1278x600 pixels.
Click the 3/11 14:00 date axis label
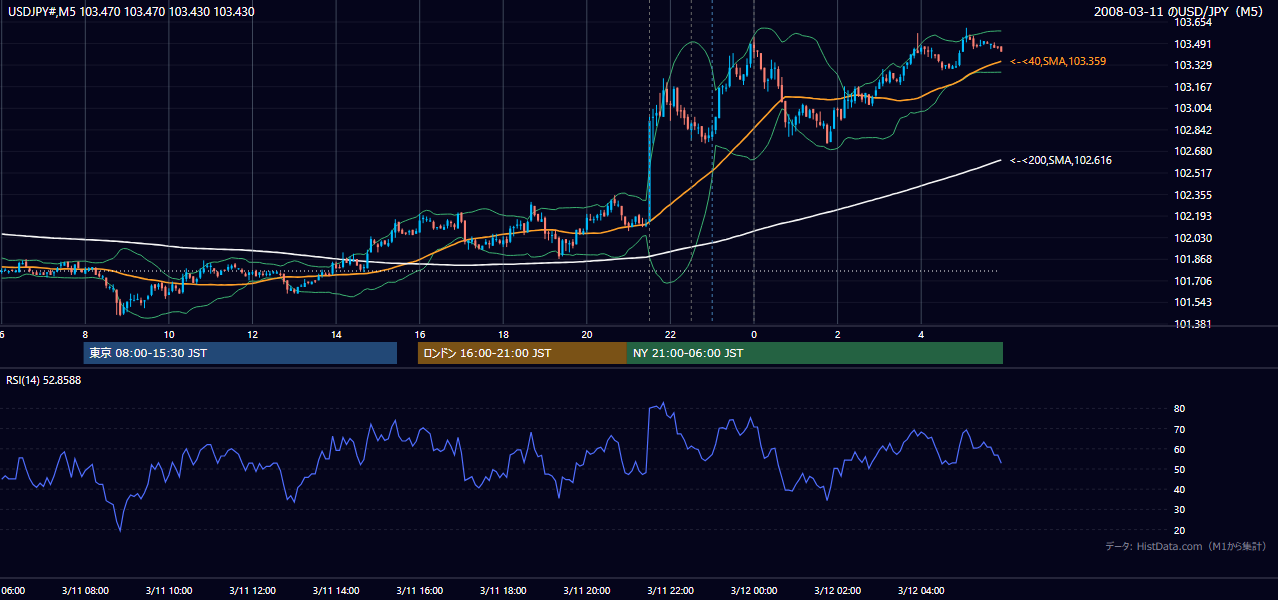(x=336, y=591)
